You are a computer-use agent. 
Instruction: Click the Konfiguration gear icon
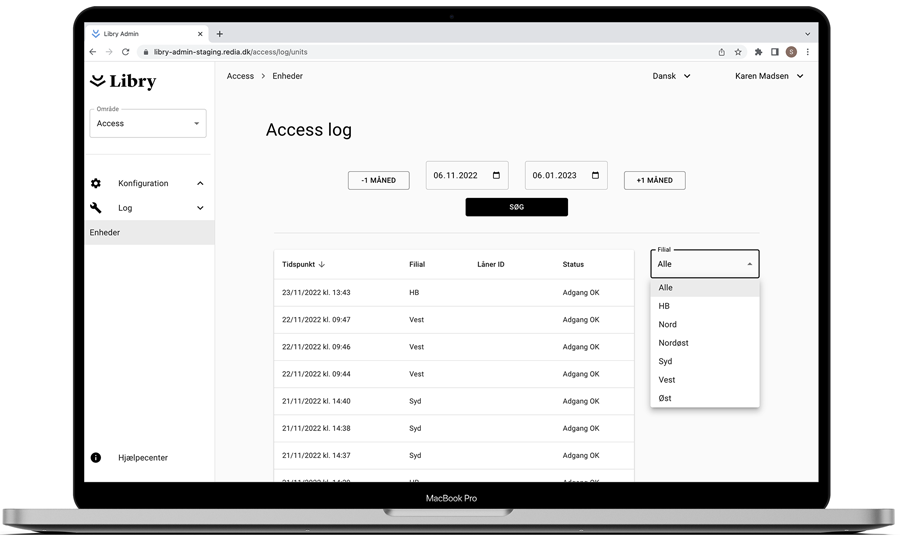[96, 183]
